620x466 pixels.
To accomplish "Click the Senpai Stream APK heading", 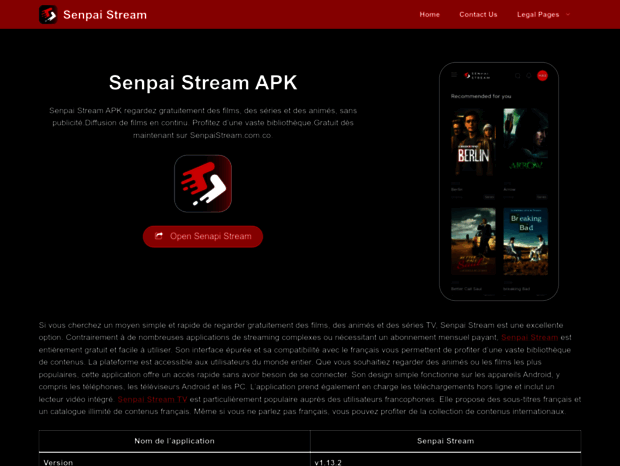I will (x=203, y=83).
